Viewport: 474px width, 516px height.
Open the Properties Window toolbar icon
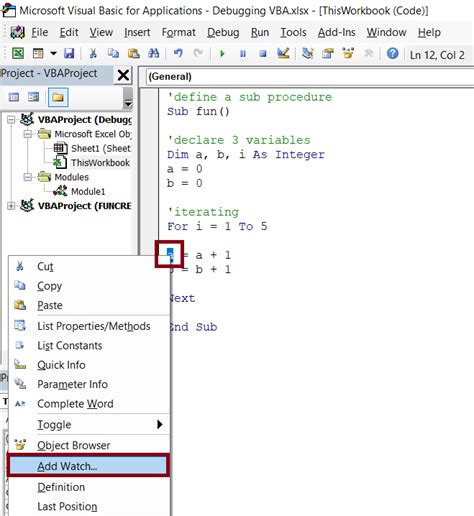328,53
